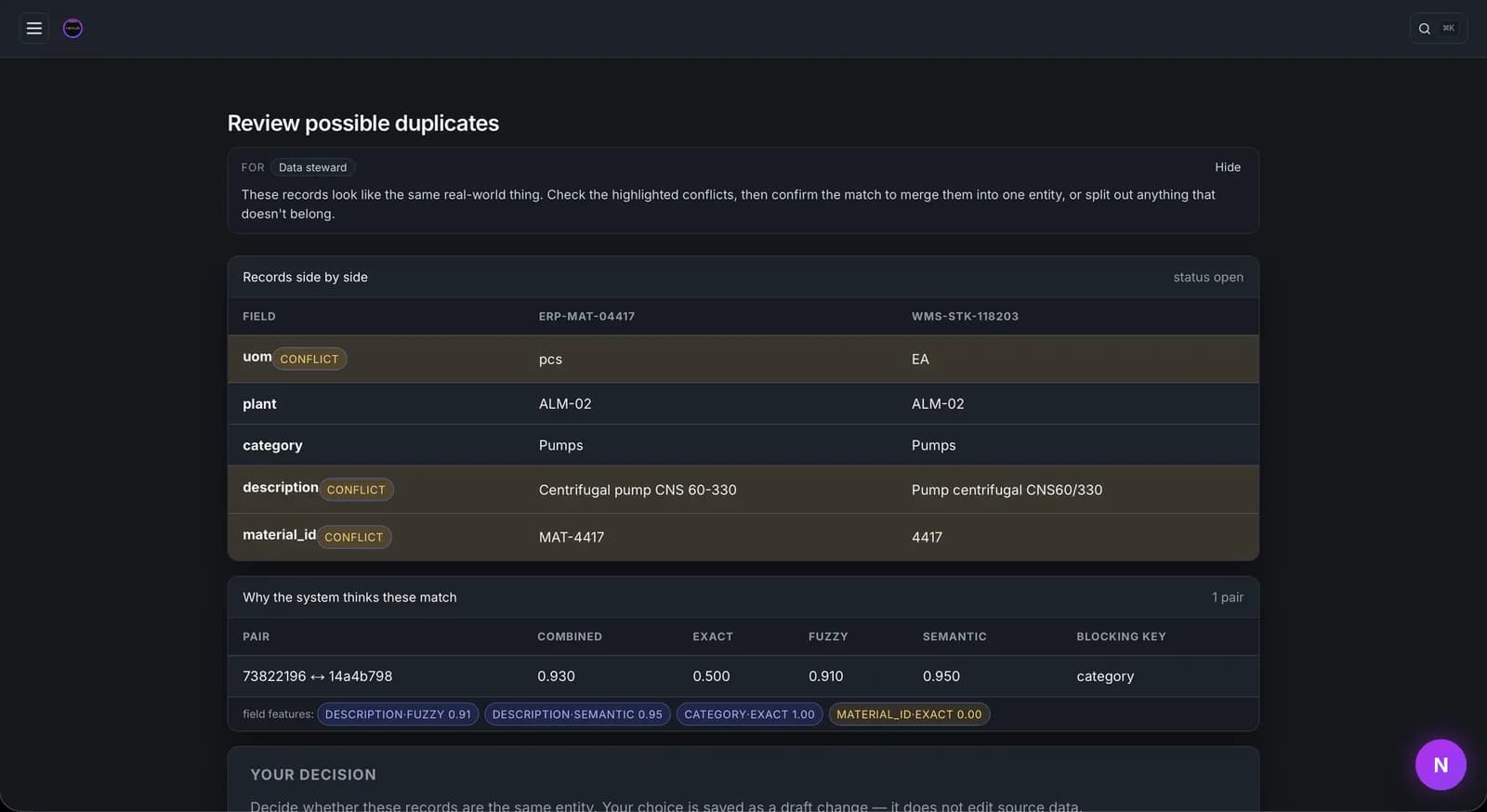
Task: Click the SEMANTIC column header
Action: coord(954,637)
